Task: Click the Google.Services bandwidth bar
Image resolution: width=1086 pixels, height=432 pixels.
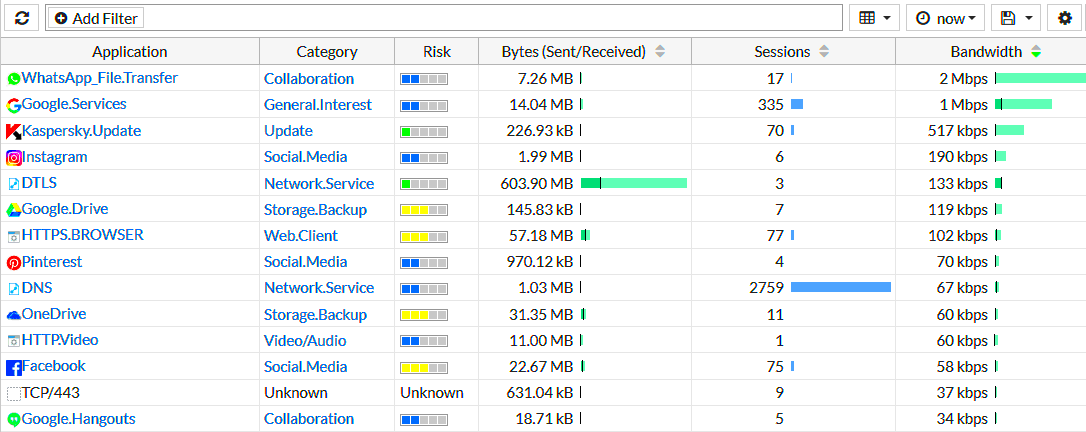Action: (x=1024, y=104)
